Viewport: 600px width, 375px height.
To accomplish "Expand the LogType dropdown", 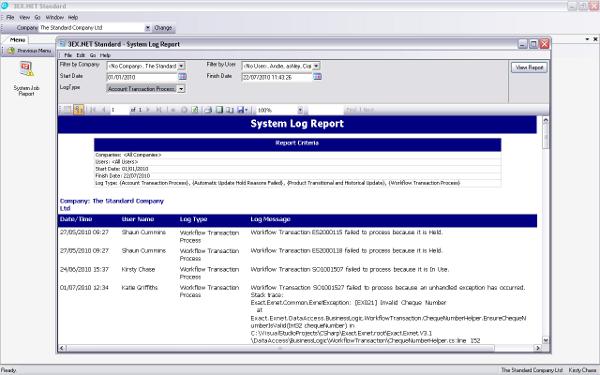I will pos(181,89).
